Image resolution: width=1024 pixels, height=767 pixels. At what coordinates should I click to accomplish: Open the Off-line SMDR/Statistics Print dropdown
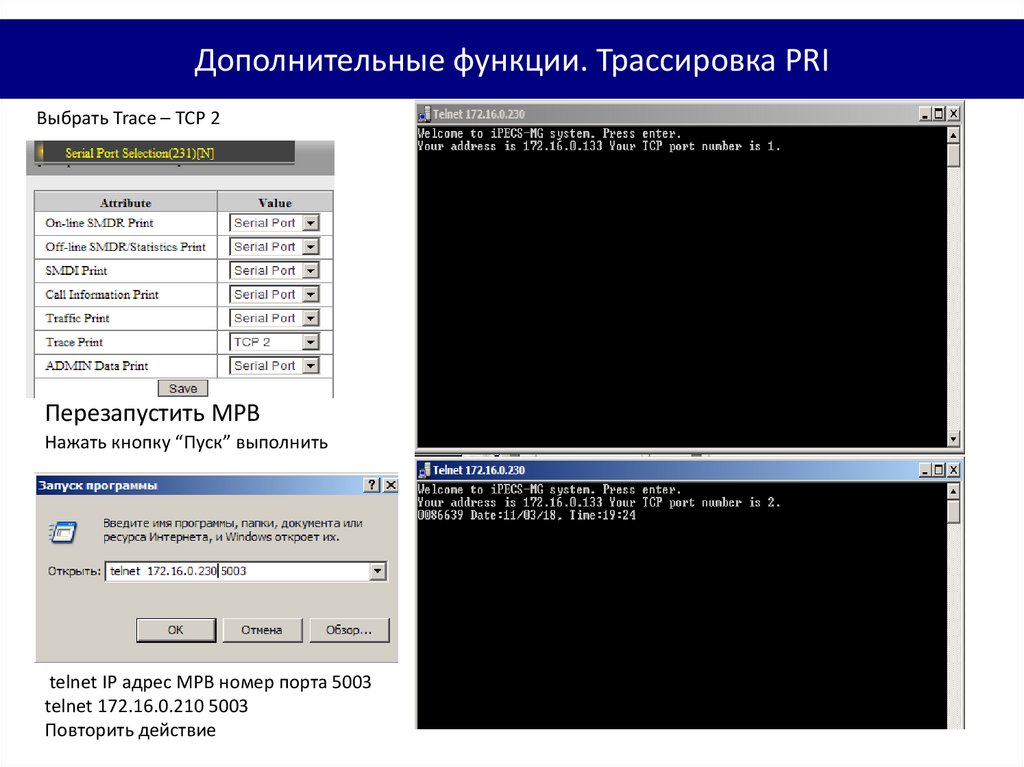[311, 247]
